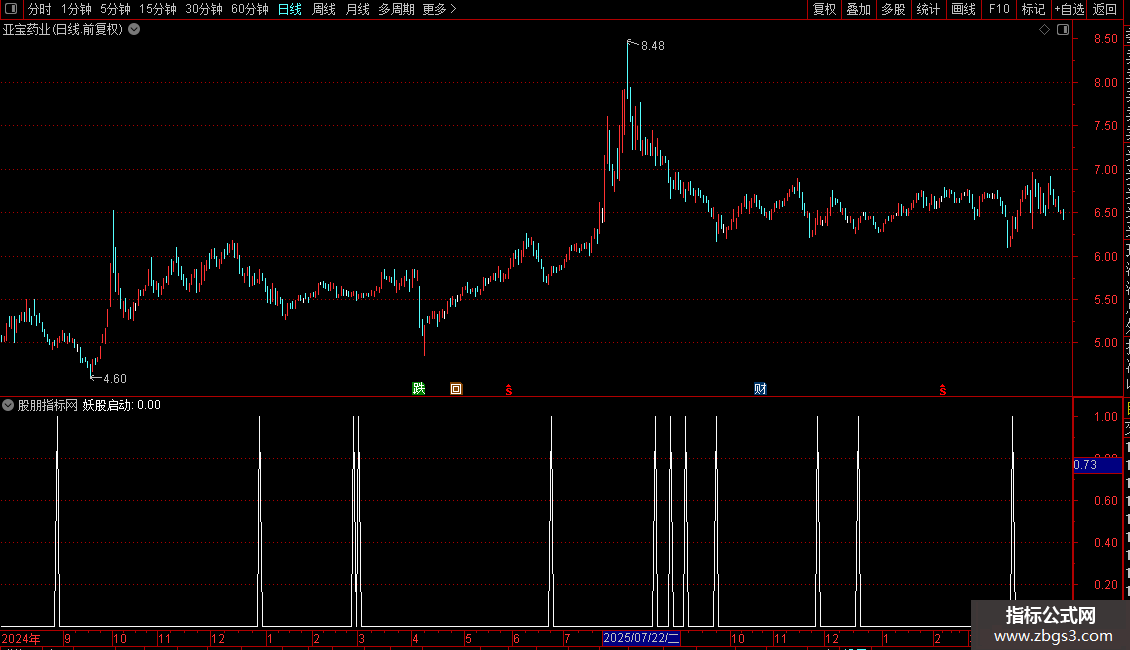Expand the indicator panel dropdown circle
Screen dimensions: 1130x650
(x=8, y=405)
